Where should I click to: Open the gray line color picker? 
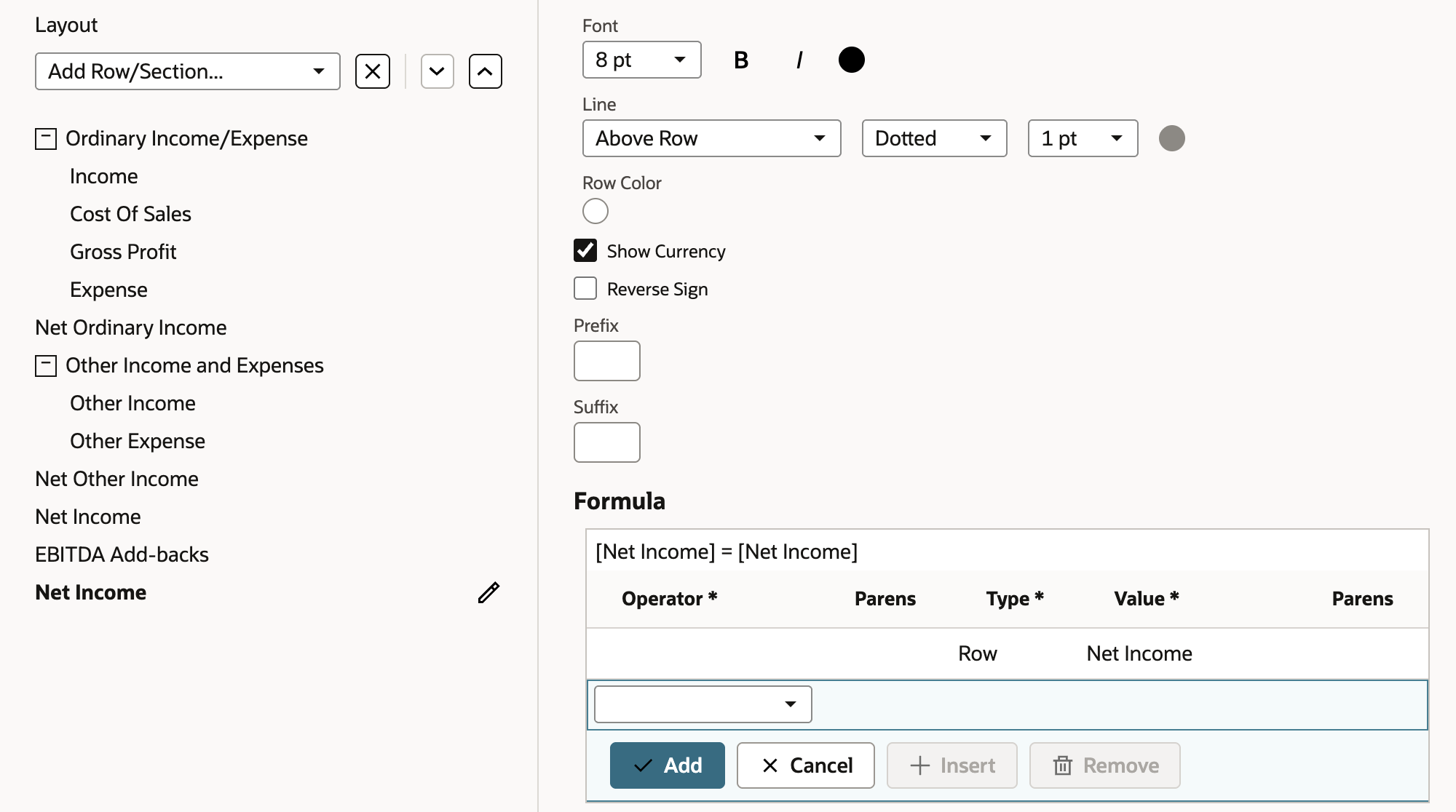click(x=1172, y=138)
